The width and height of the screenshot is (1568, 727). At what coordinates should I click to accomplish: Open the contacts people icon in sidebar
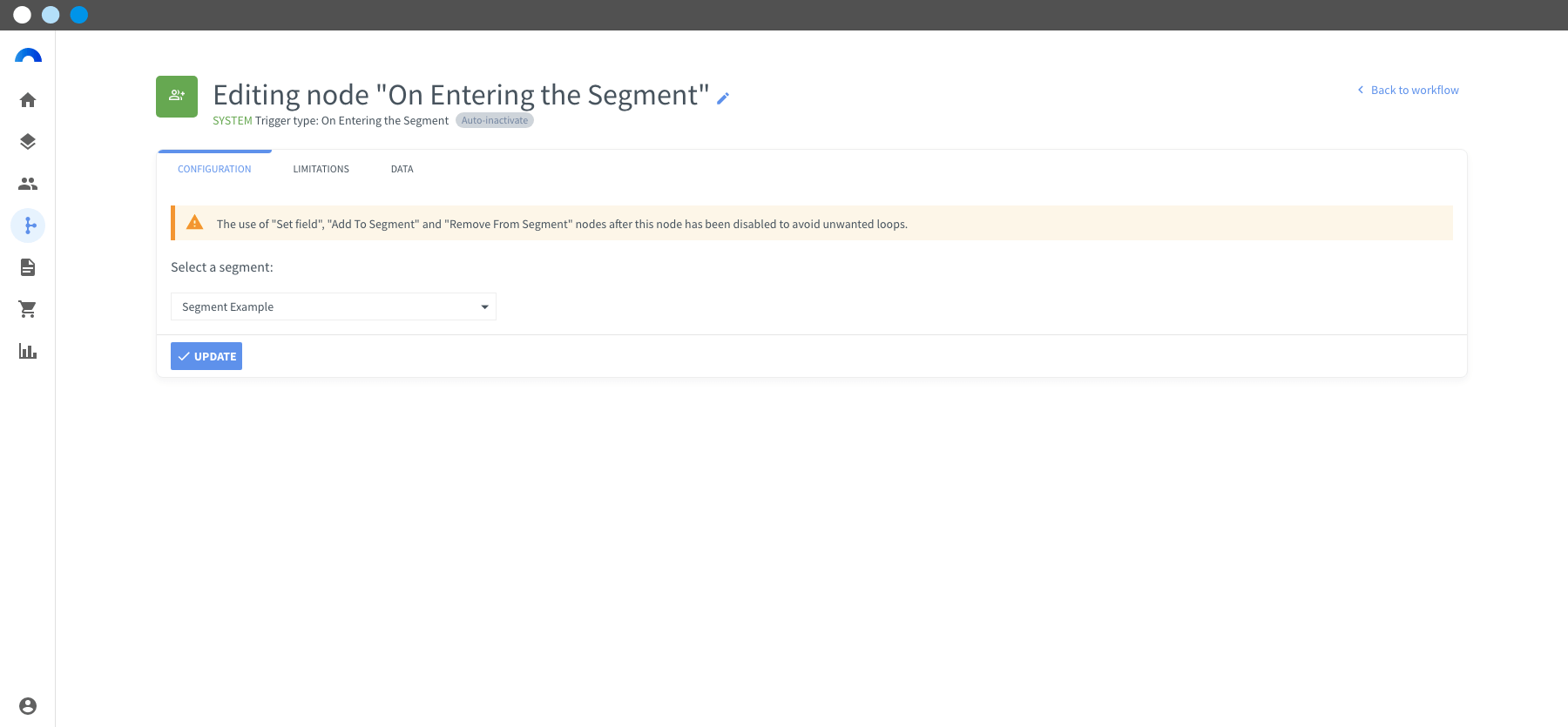coord(28,184)
